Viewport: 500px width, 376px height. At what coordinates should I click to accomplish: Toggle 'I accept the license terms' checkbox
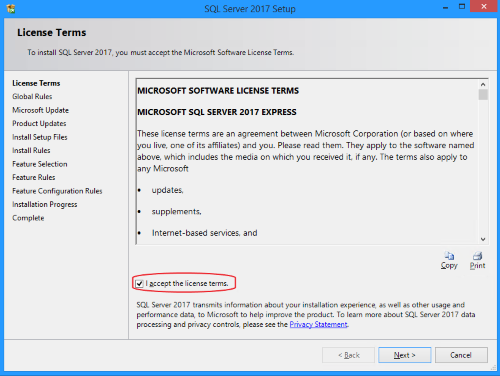(139, 284)
